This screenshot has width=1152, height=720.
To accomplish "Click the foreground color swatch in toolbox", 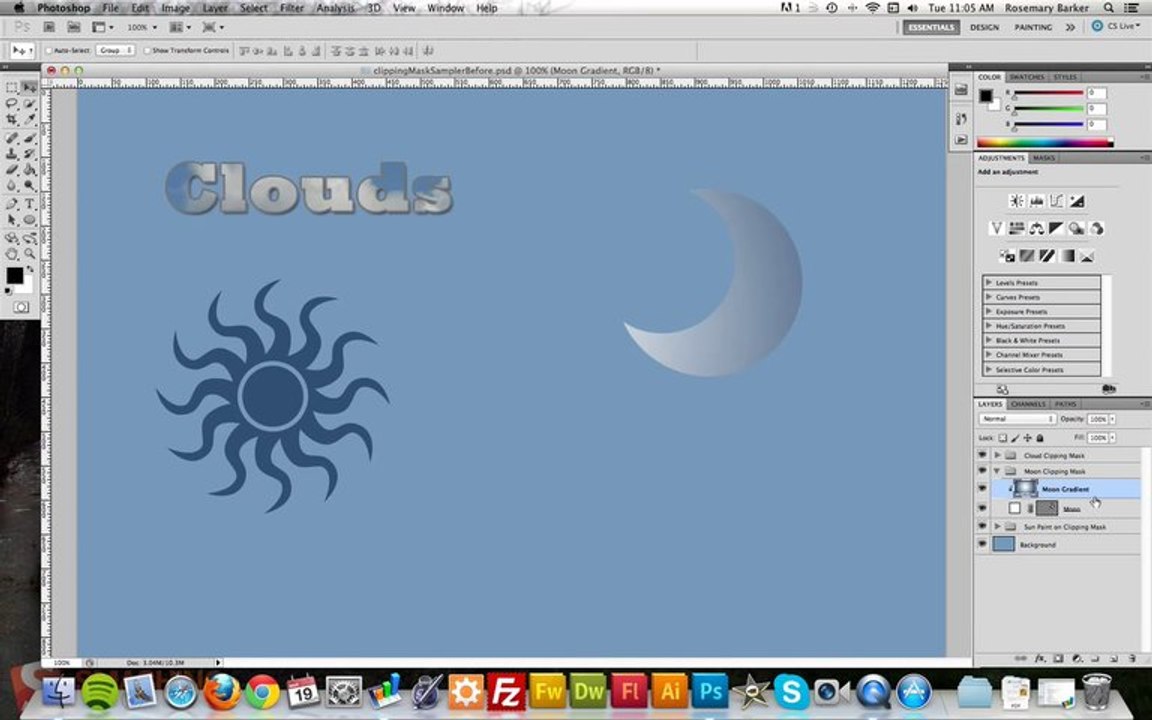I will (14, 276).
